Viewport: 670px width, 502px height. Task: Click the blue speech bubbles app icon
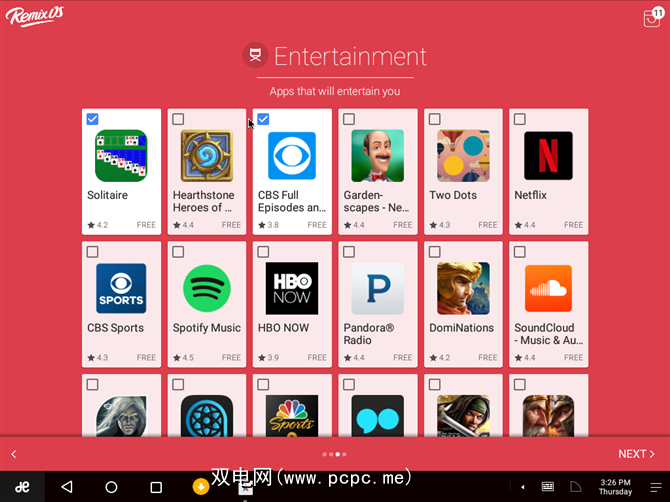[x=378, y=416]
